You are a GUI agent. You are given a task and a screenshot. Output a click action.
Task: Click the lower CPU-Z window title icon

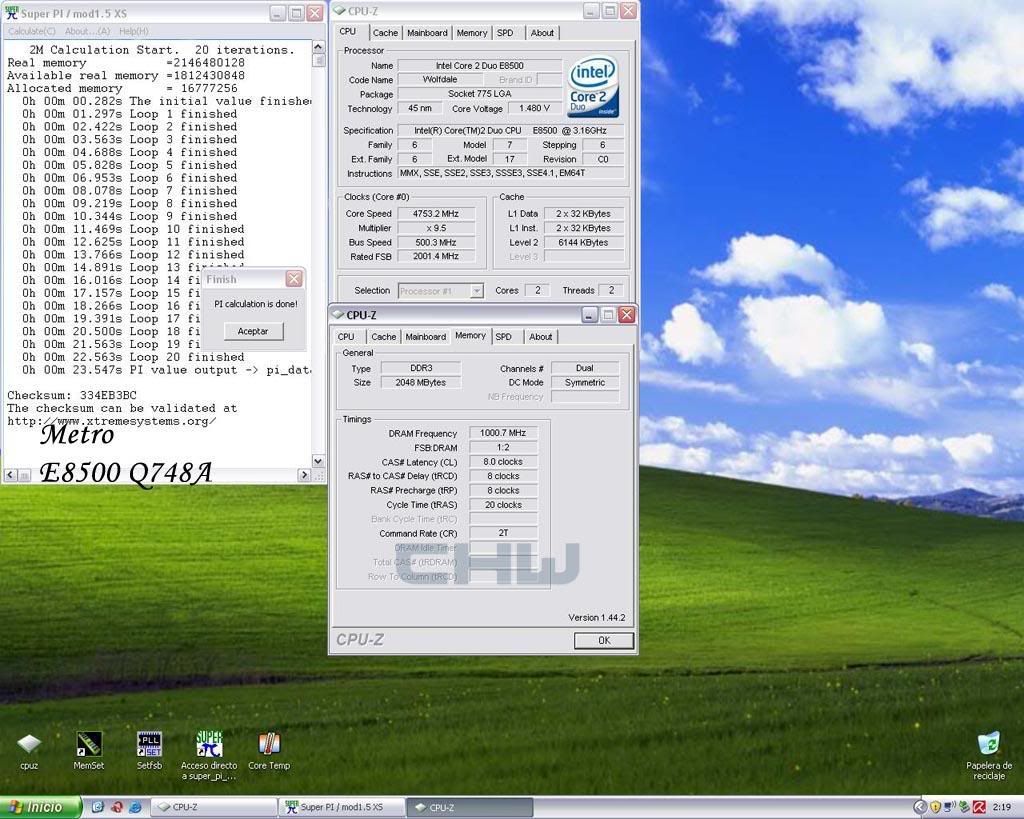coord(338,315)
